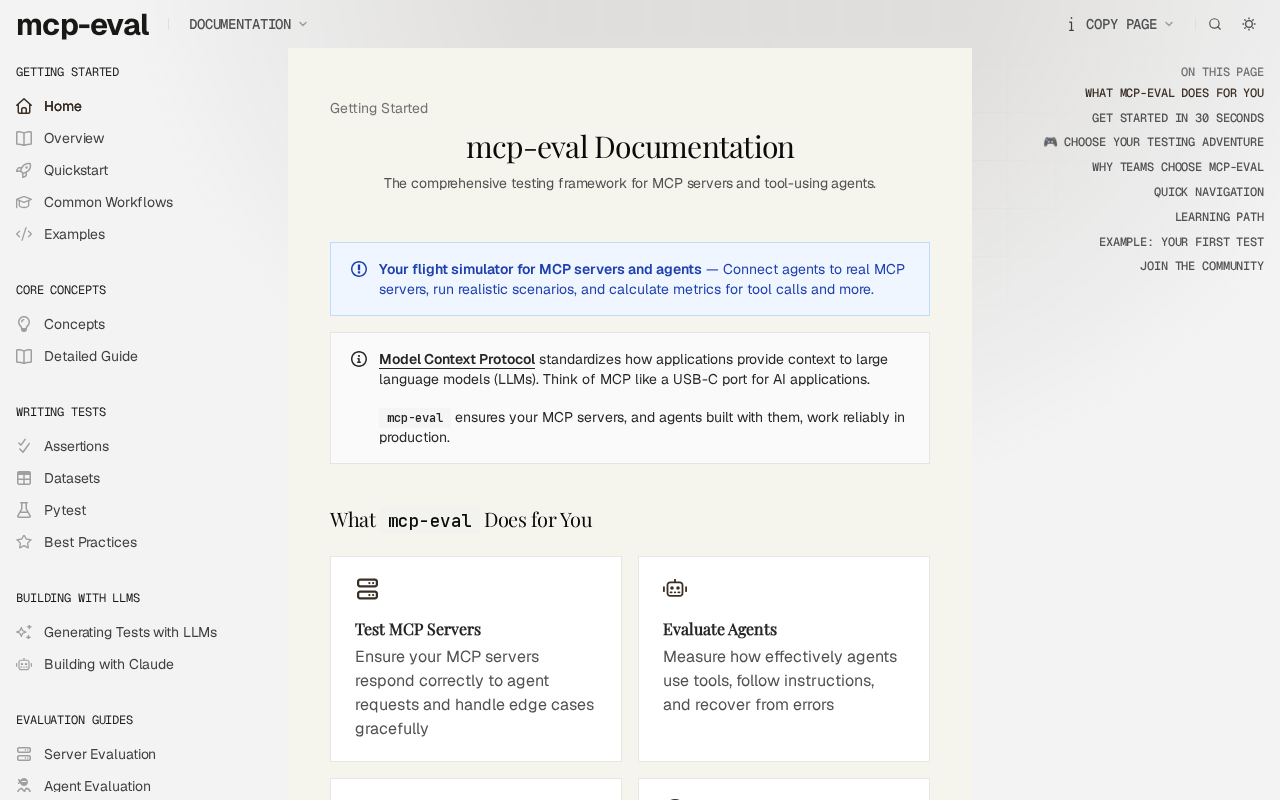This screenshot has height=800, width=1280.
Task: Jump to Get Started in 30 Seconds
Action: coord(1178,118)
